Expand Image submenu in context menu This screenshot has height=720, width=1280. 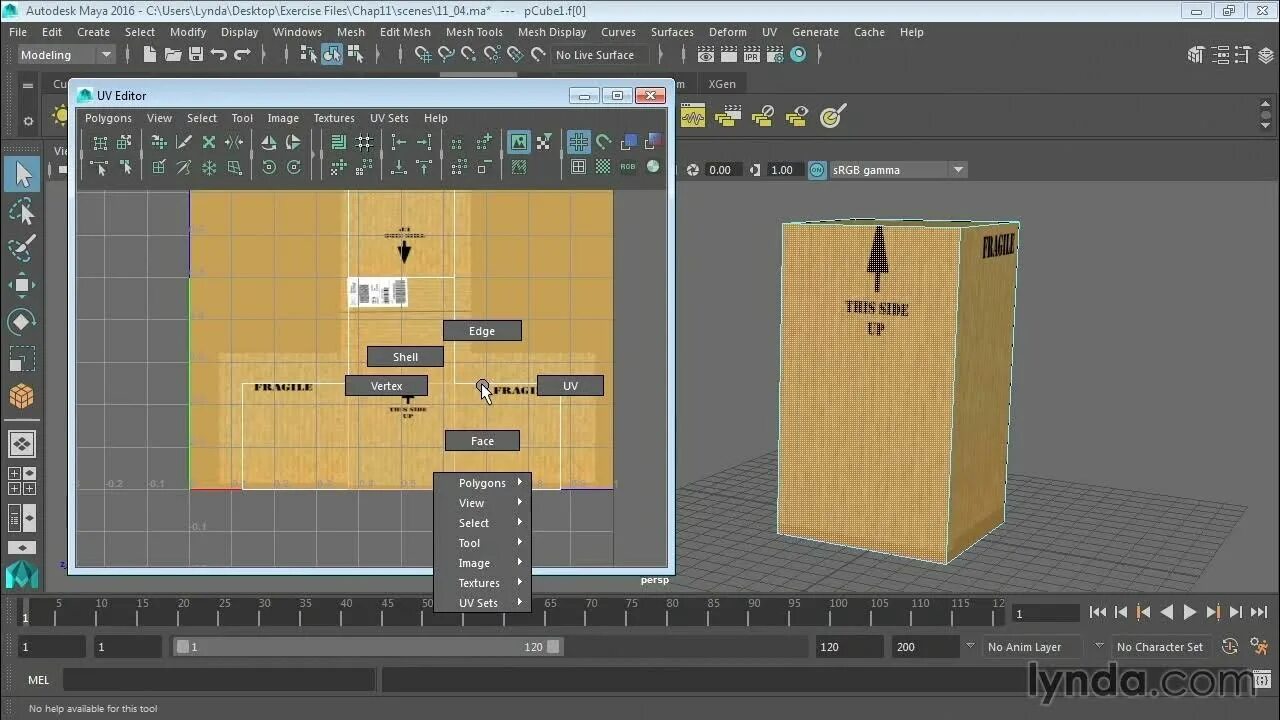pyautogui.click(x=482, y=563)
